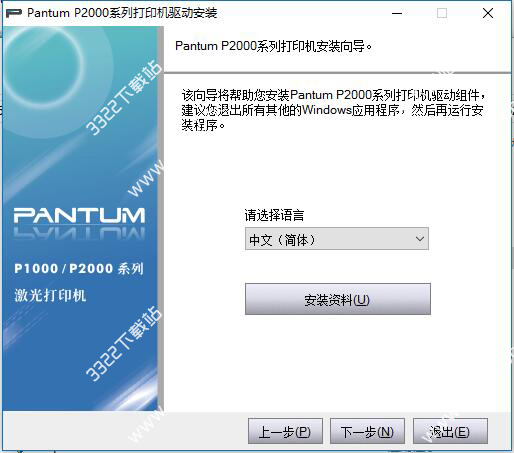Viewport: 514px width, 453px height.
Task: Click the 请选择语言 label
Action: [x=274, y=215]
